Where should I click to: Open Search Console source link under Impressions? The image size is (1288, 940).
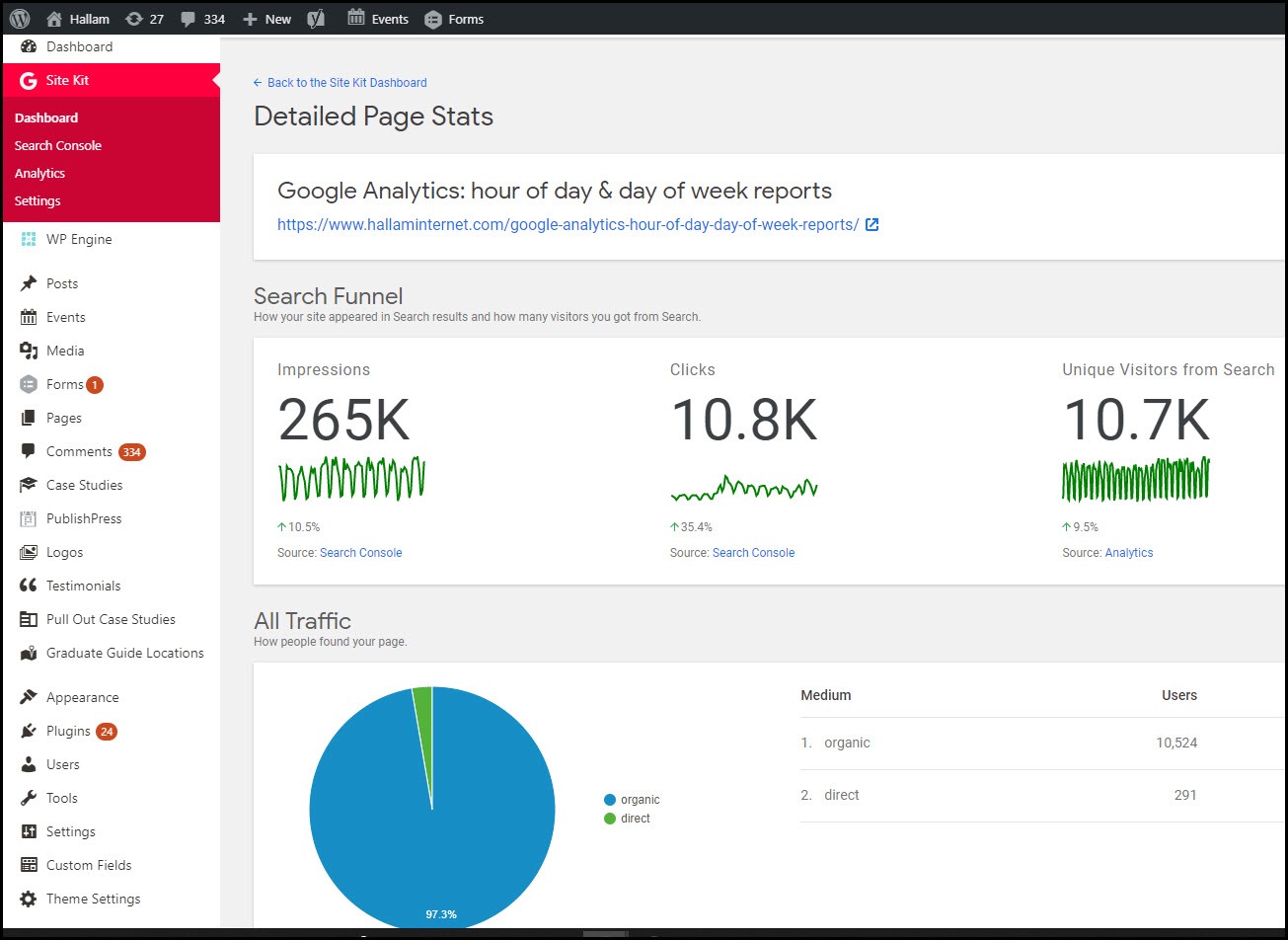(360, 553)
